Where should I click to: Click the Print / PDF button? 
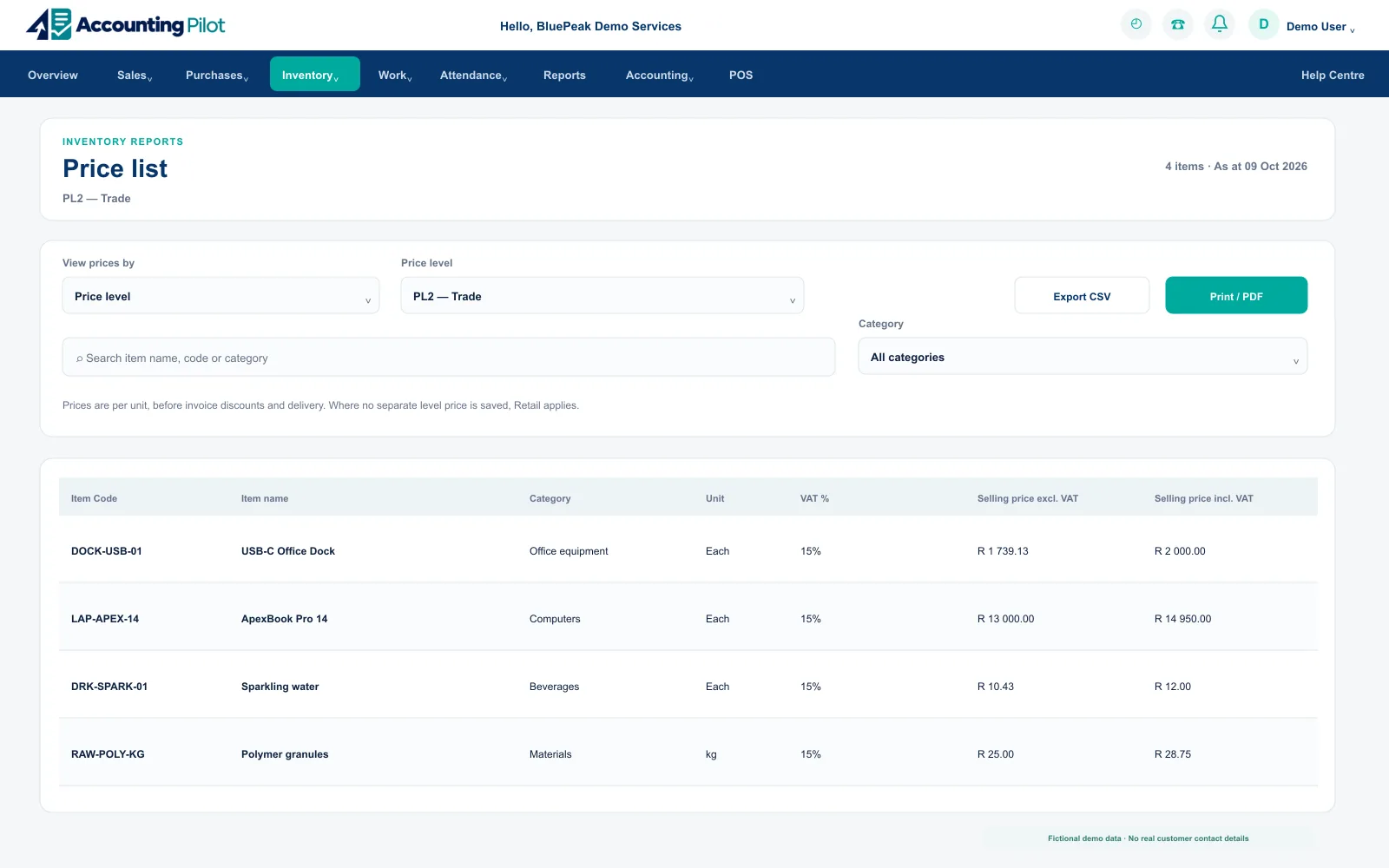coord(1236,296)
